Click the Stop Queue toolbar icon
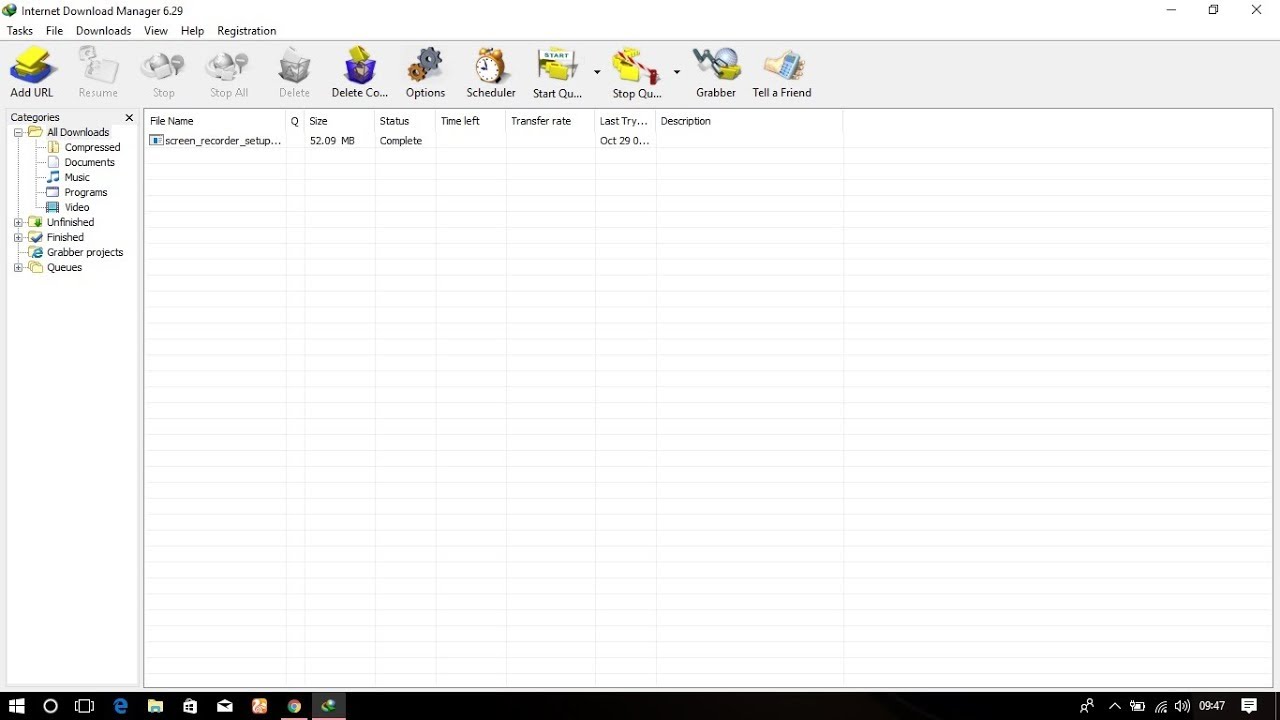The height and width of the screenshot is (720, 1280). click(637, 72)
